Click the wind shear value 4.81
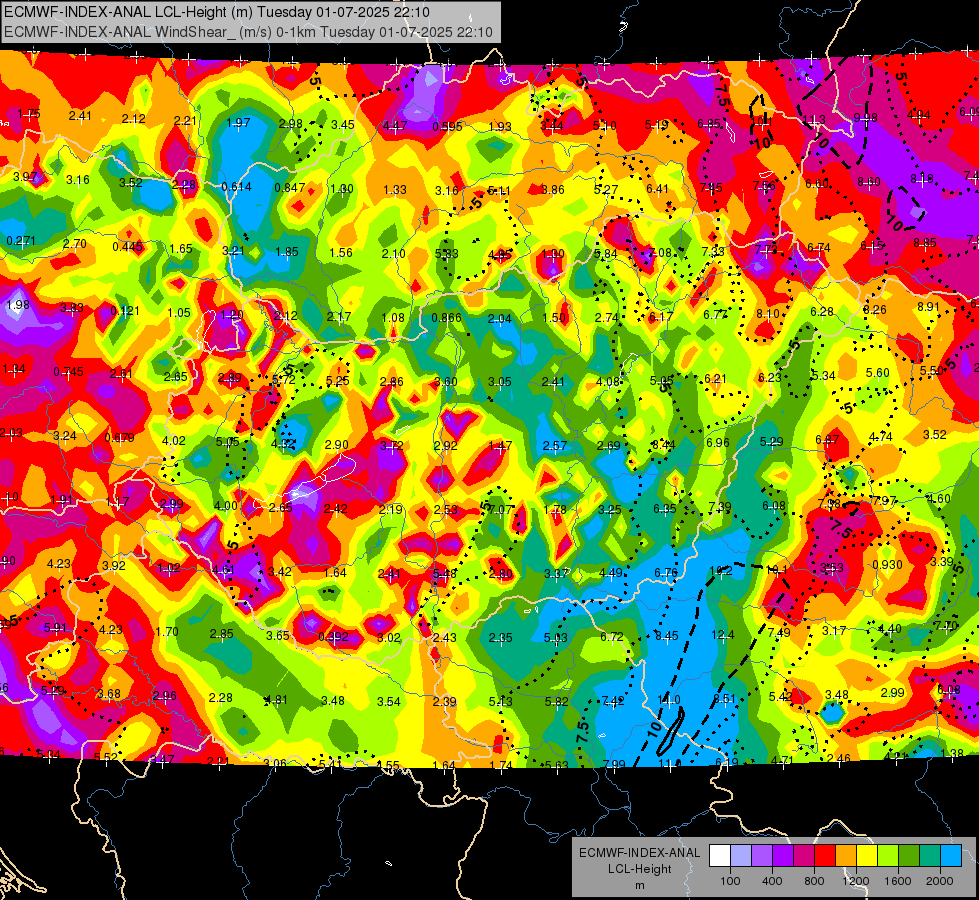Image resolution: width=979 pixels, height=900 pixels. [x=275, y=700]
